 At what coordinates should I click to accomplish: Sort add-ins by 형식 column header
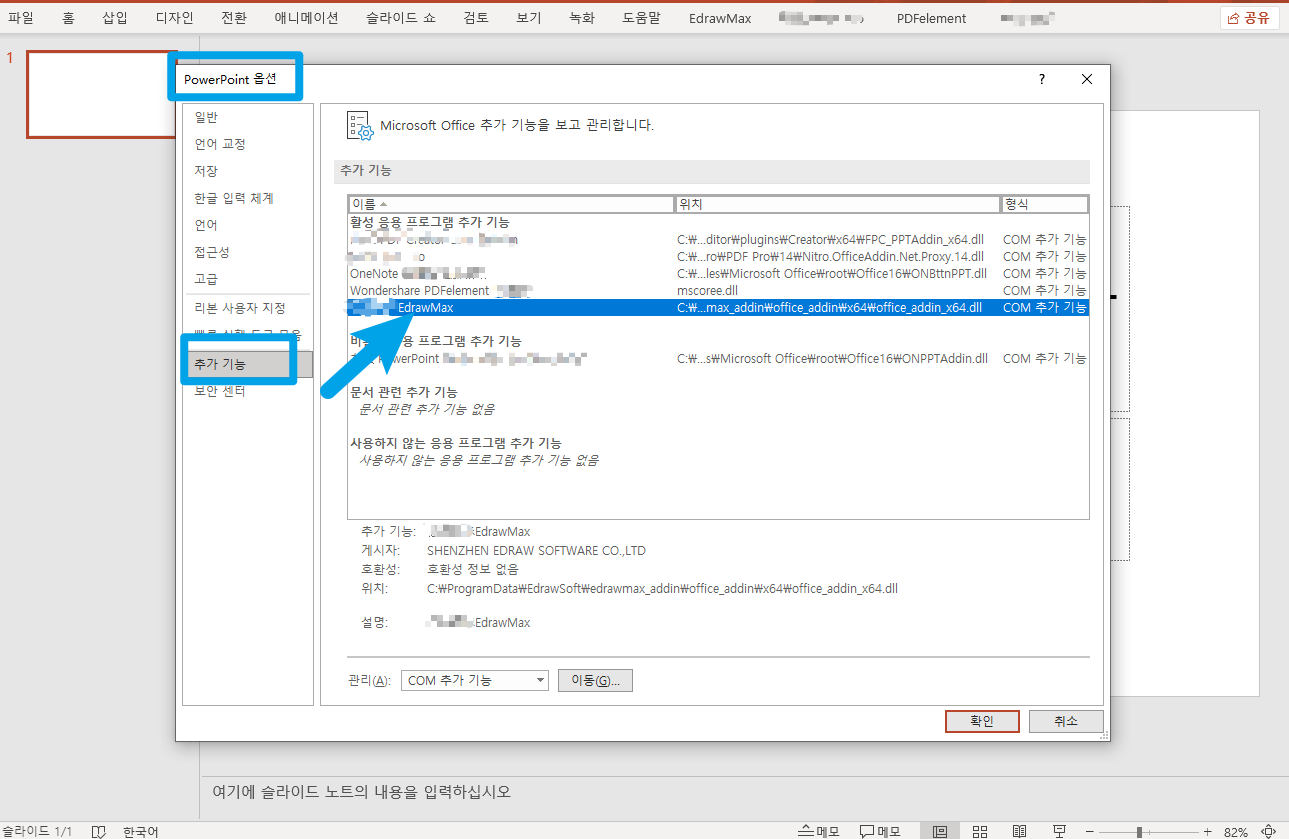pos(1045,204)
